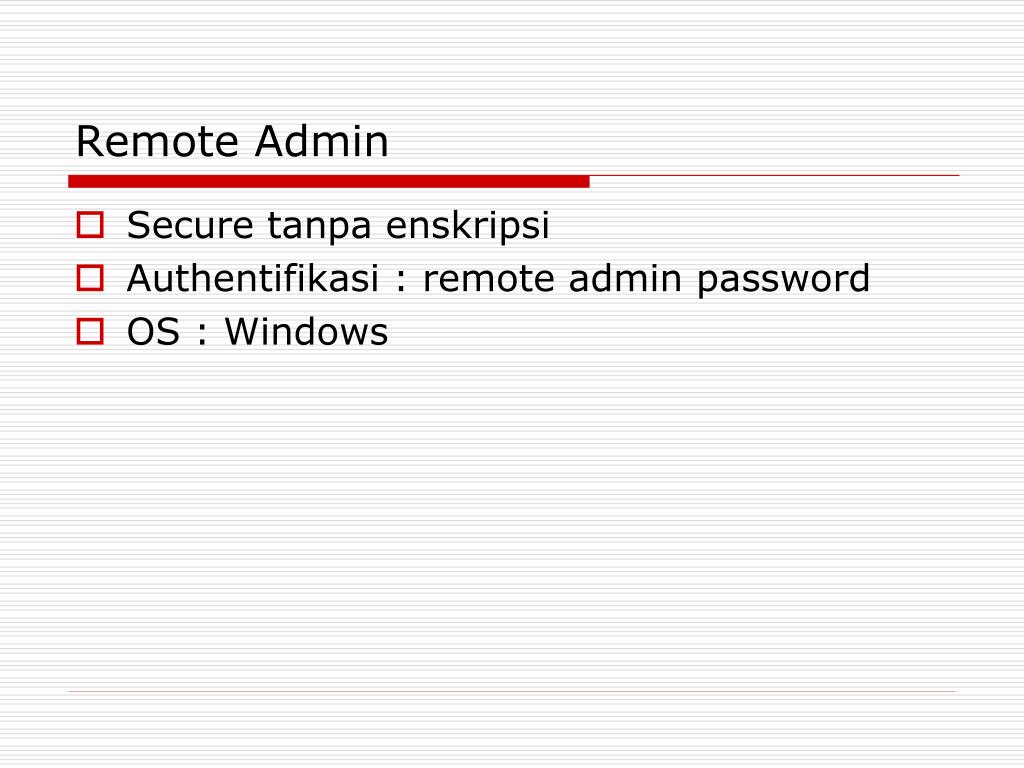The width and height of the screenshot is (1024, 768).
Task: Click the word Remote in the title
Action: coord(157,141)
